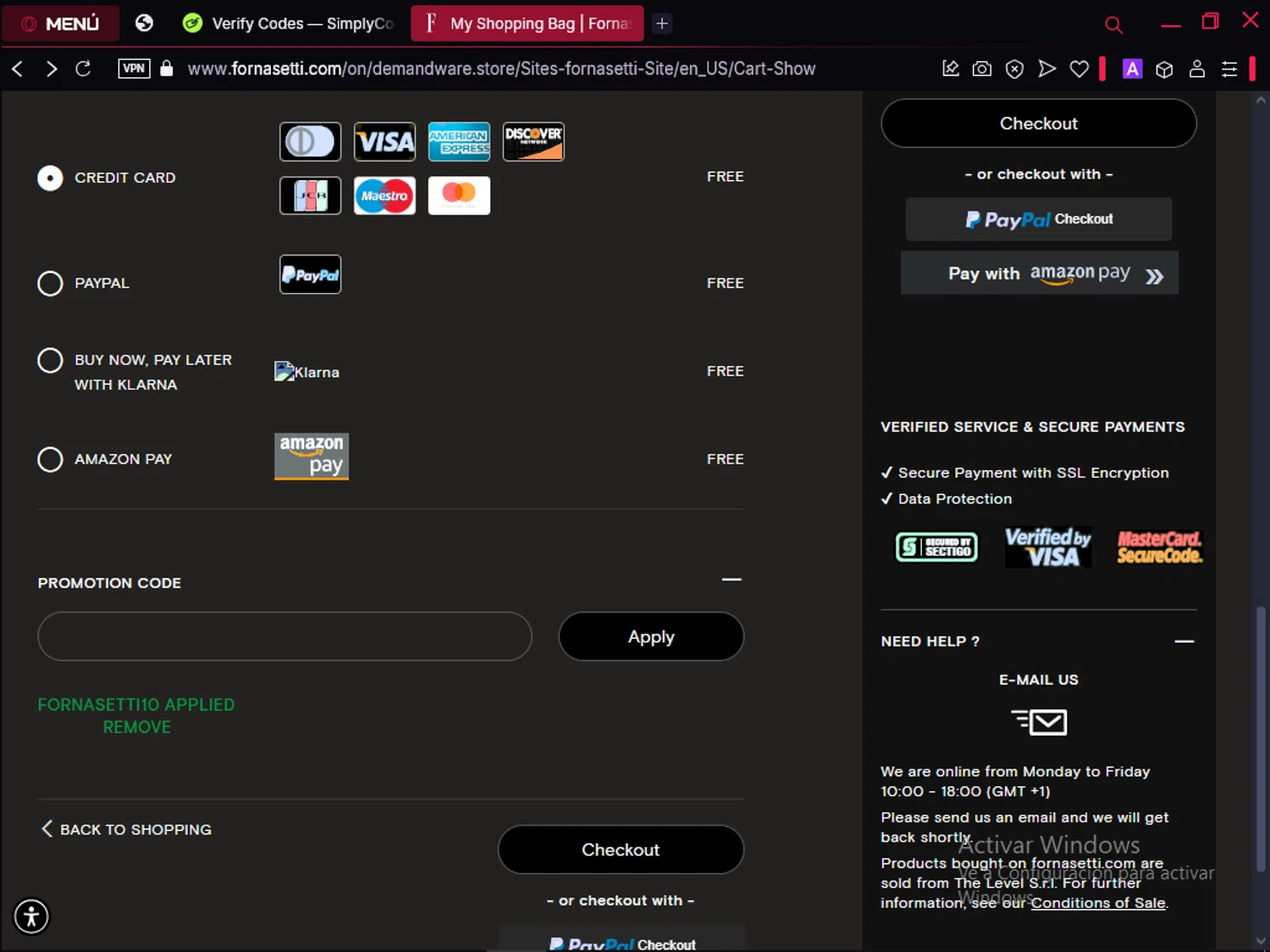Click the lower Checkout button
This screenshot has width=1270, height=952.
(621, 850)
